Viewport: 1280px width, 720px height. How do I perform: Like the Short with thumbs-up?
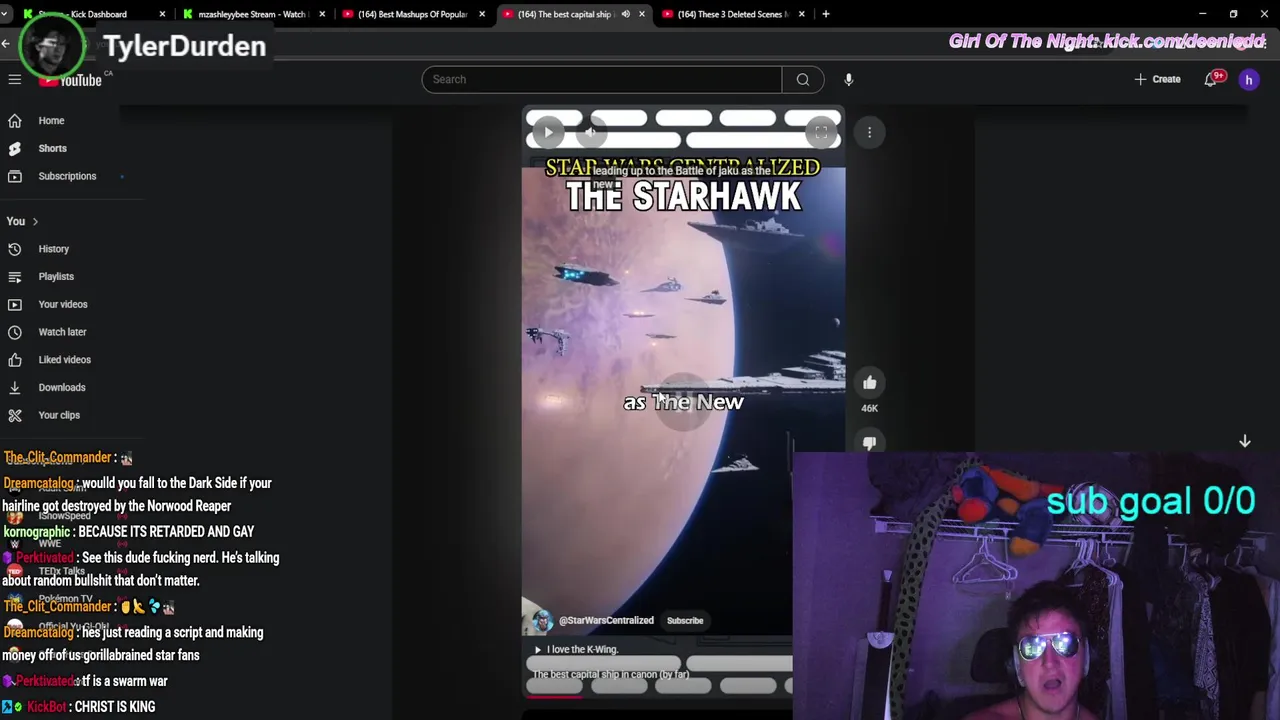[869, 382]
